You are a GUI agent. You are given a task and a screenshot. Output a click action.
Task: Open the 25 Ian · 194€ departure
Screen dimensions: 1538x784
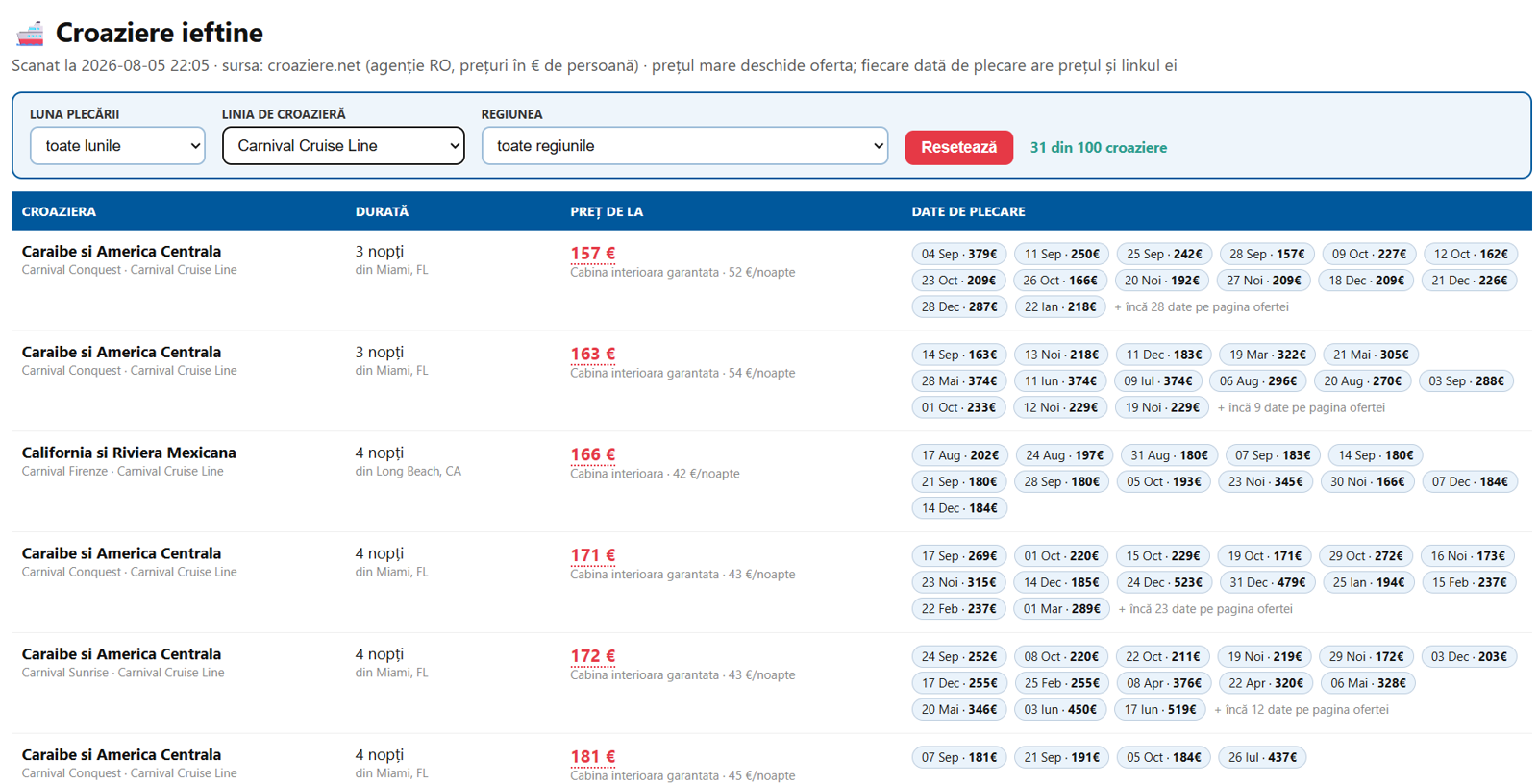[1369, 583]
